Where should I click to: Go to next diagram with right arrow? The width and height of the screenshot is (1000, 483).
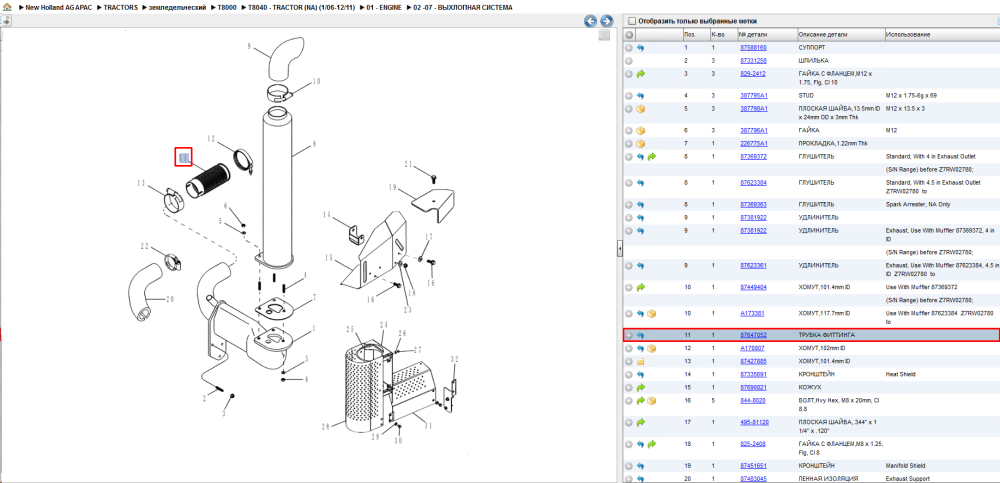(607, 21)
